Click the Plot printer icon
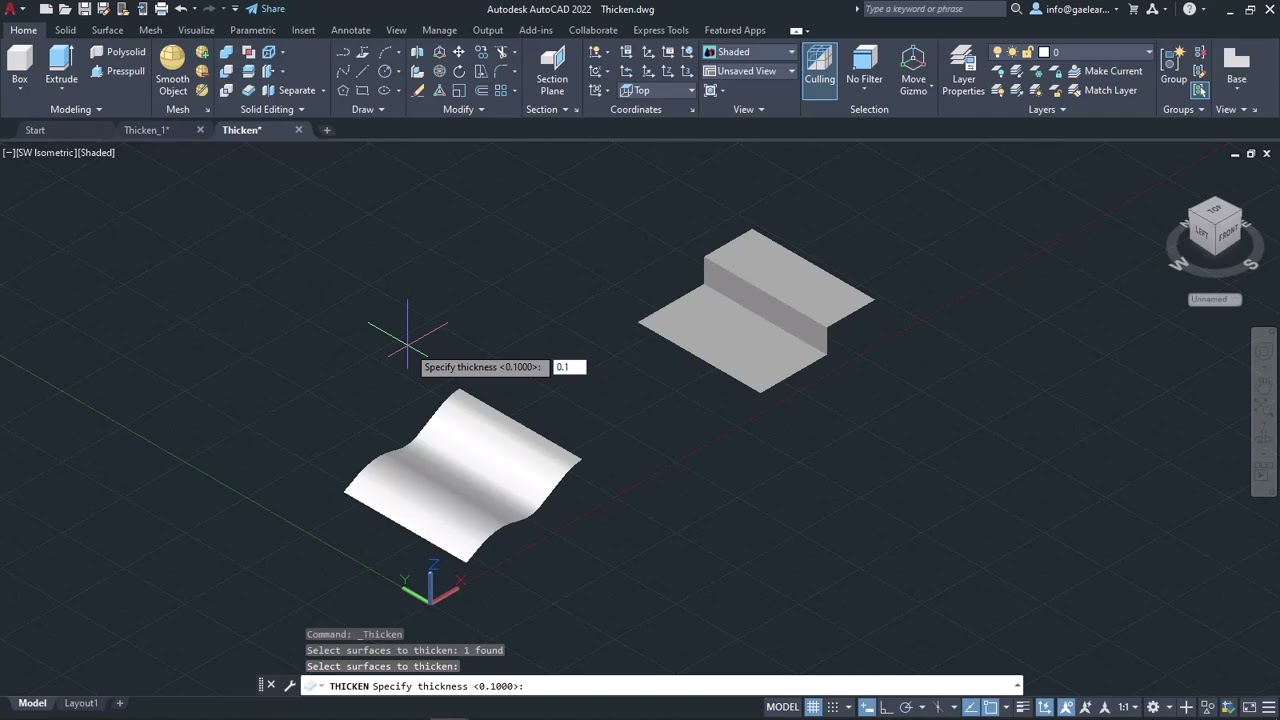1280x720 pixels. [161, 9]
